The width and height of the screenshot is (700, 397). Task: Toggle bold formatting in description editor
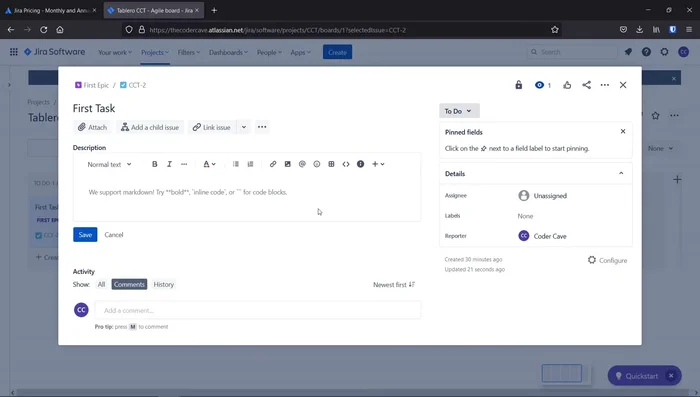point(154,164)
